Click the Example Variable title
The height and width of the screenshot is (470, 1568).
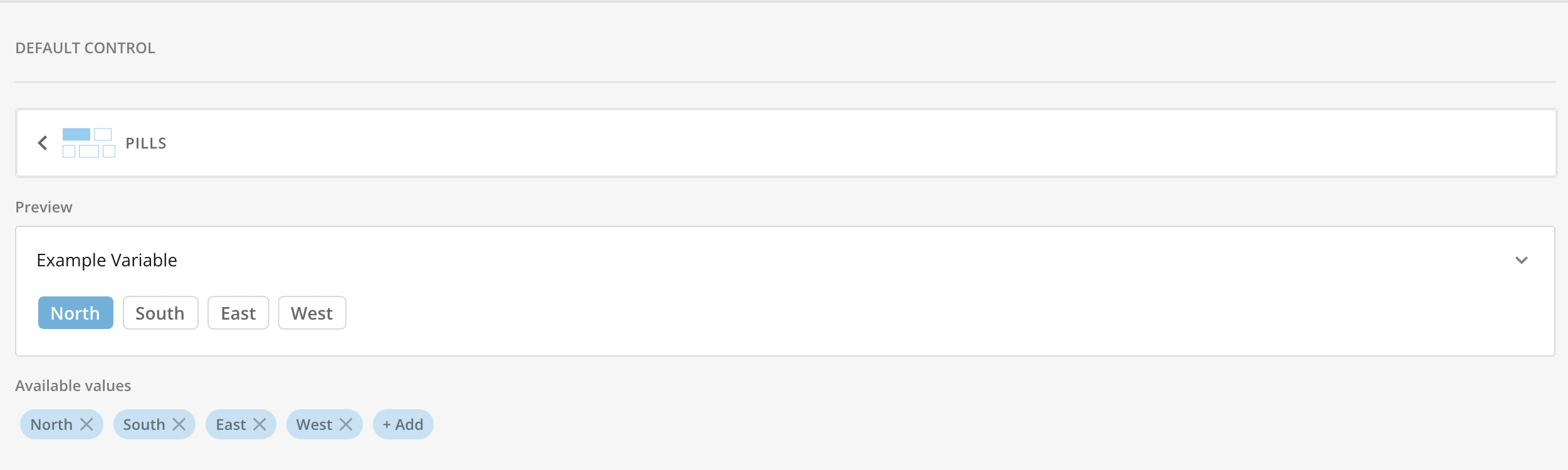[x=107, y=260]
